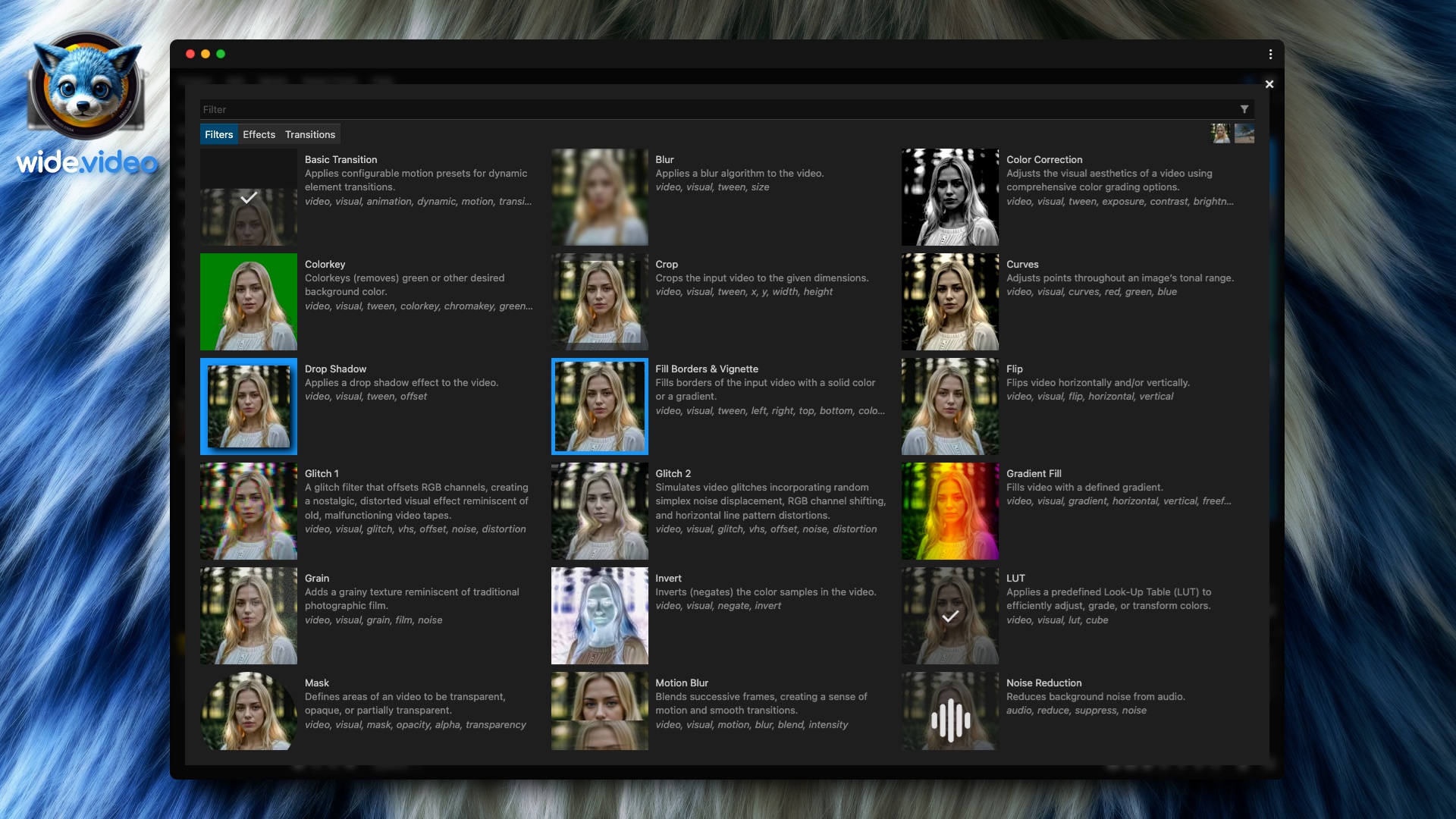Viewport: 1456px width, 819px height.
Task: Click the Grain title text
Action: [317, 578]
